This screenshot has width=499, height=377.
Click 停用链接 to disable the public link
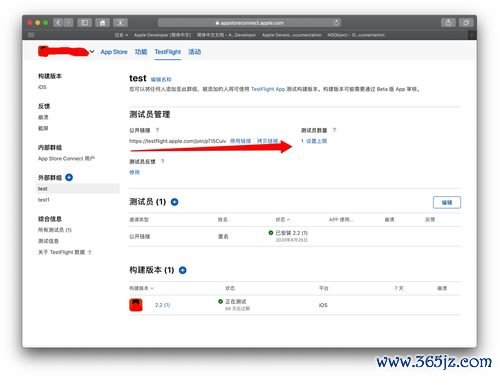(x=240, y=141)
